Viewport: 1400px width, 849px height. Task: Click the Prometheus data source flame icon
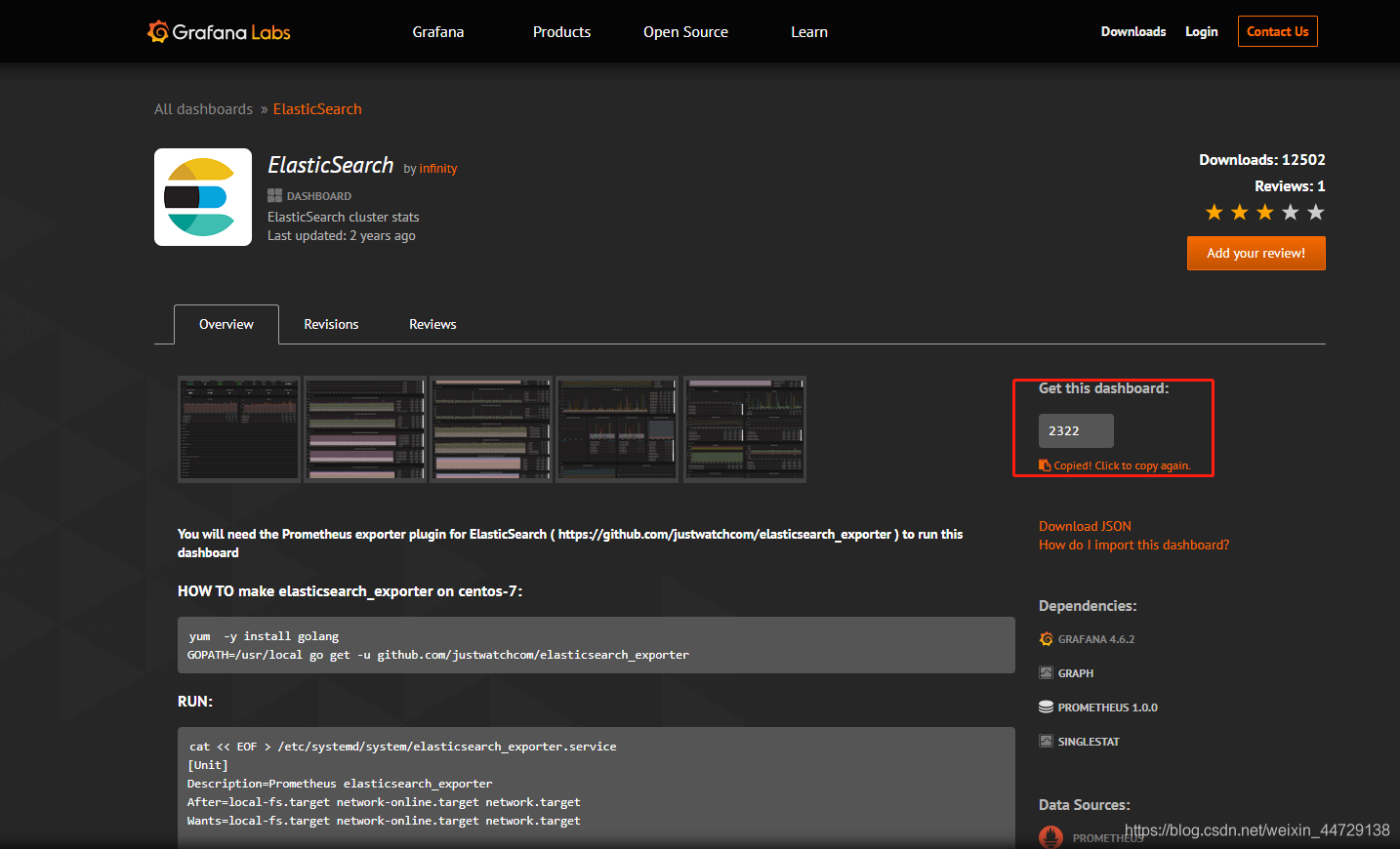coord(1051,837)
